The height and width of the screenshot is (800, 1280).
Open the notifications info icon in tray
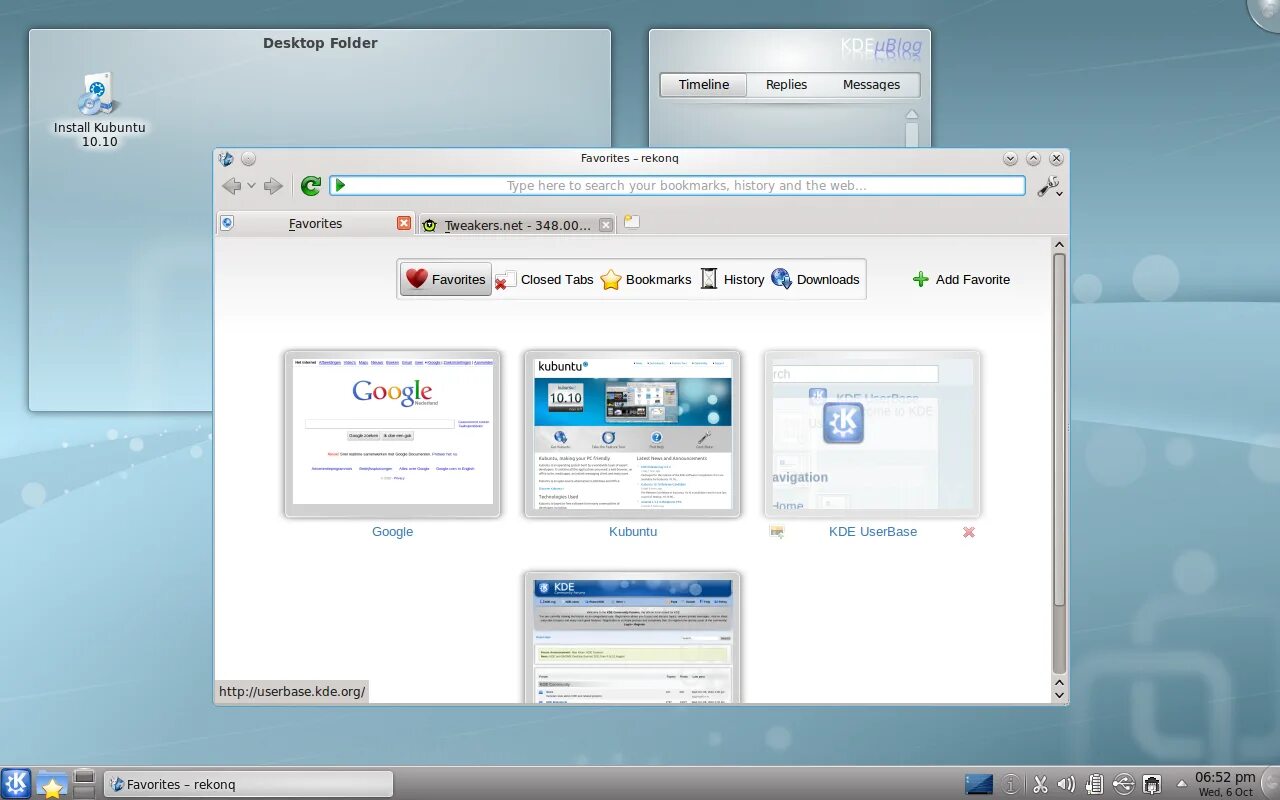pyautogui.click(x=1011, y=785)
